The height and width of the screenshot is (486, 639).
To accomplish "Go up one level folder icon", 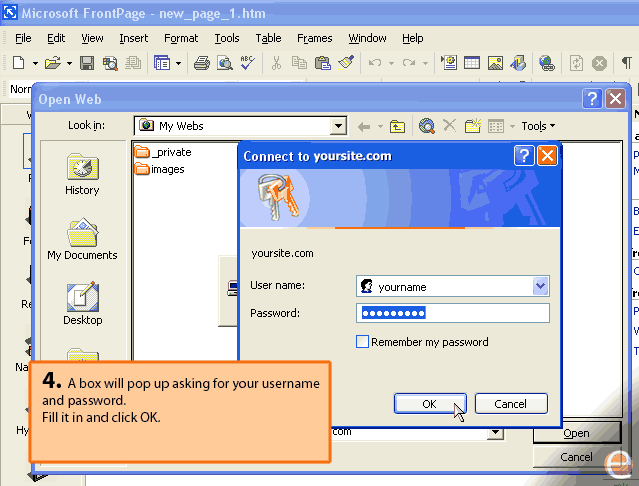I will click(x=397, y=126).
